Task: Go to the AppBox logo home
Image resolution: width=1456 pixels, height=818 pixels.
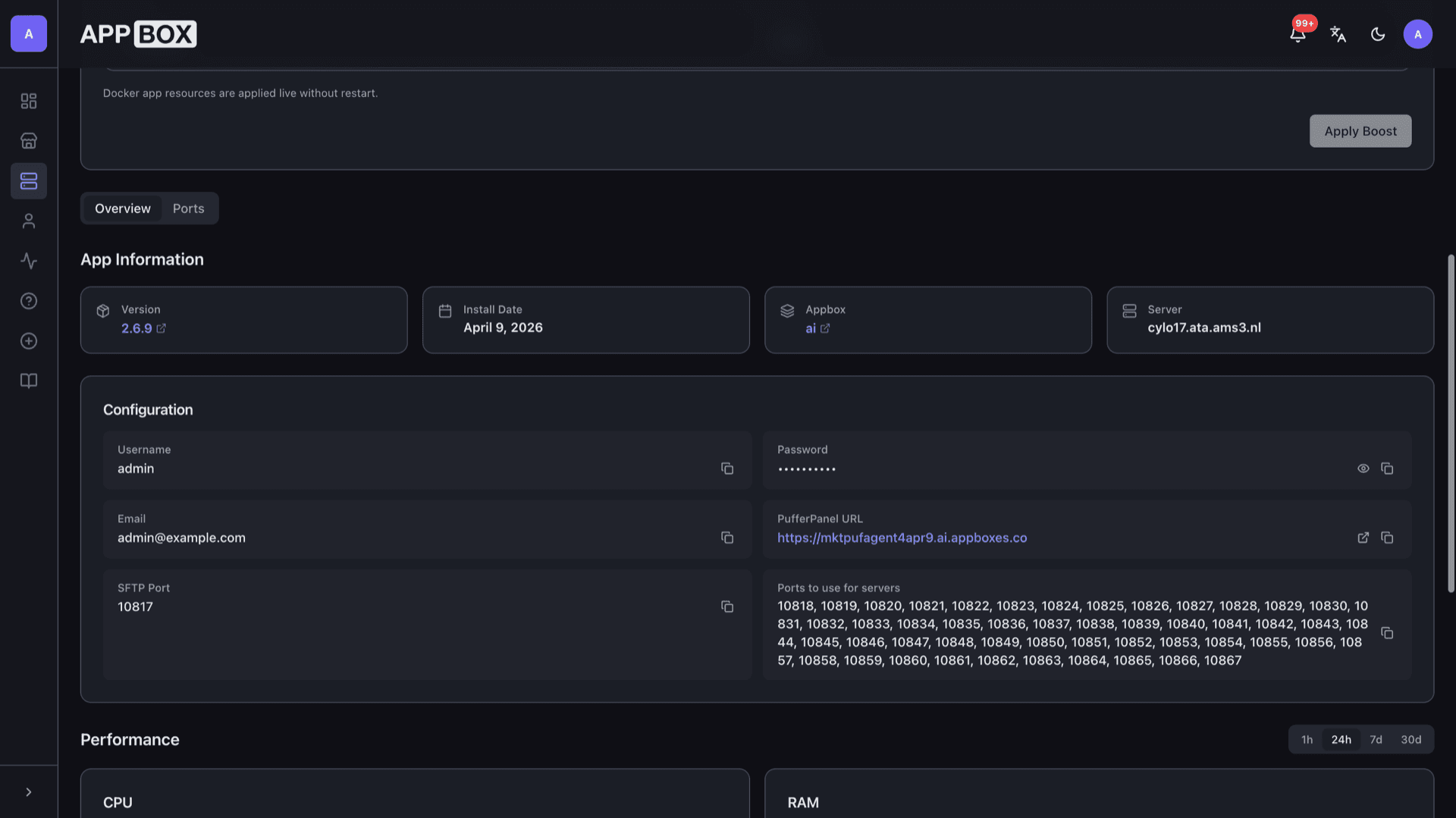Action: (139, 34)
